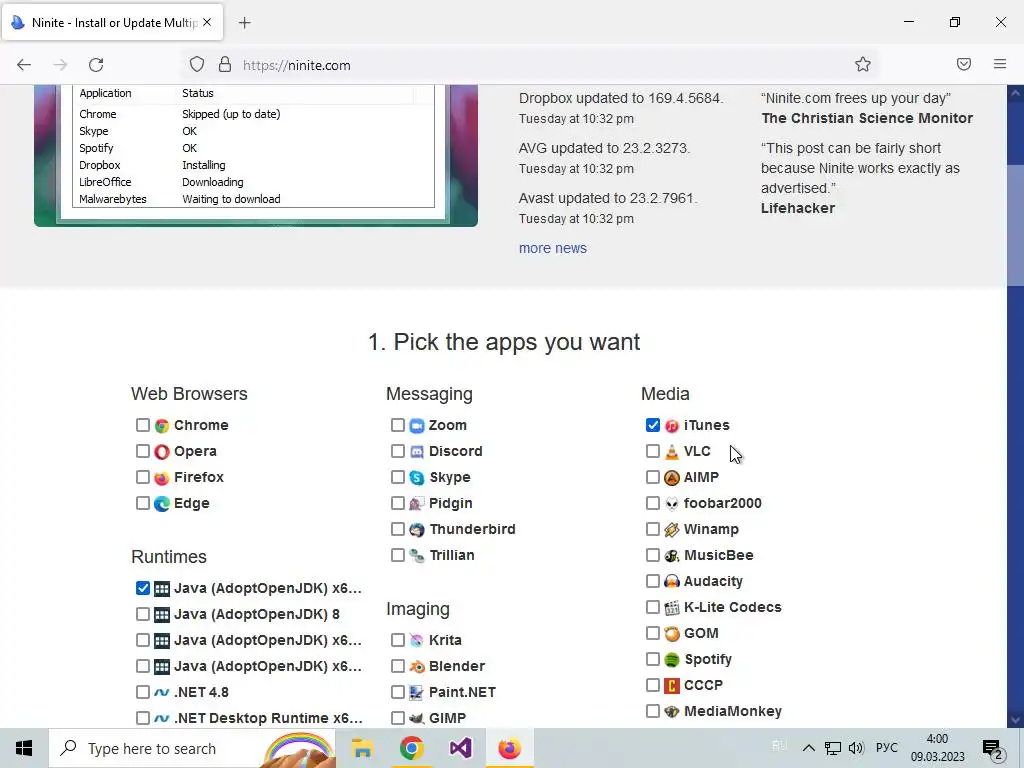Screen dimensions: 1024x768
Task: Click the Chrome app icon in Web Browsers
Action: click(x=162, y=426)
